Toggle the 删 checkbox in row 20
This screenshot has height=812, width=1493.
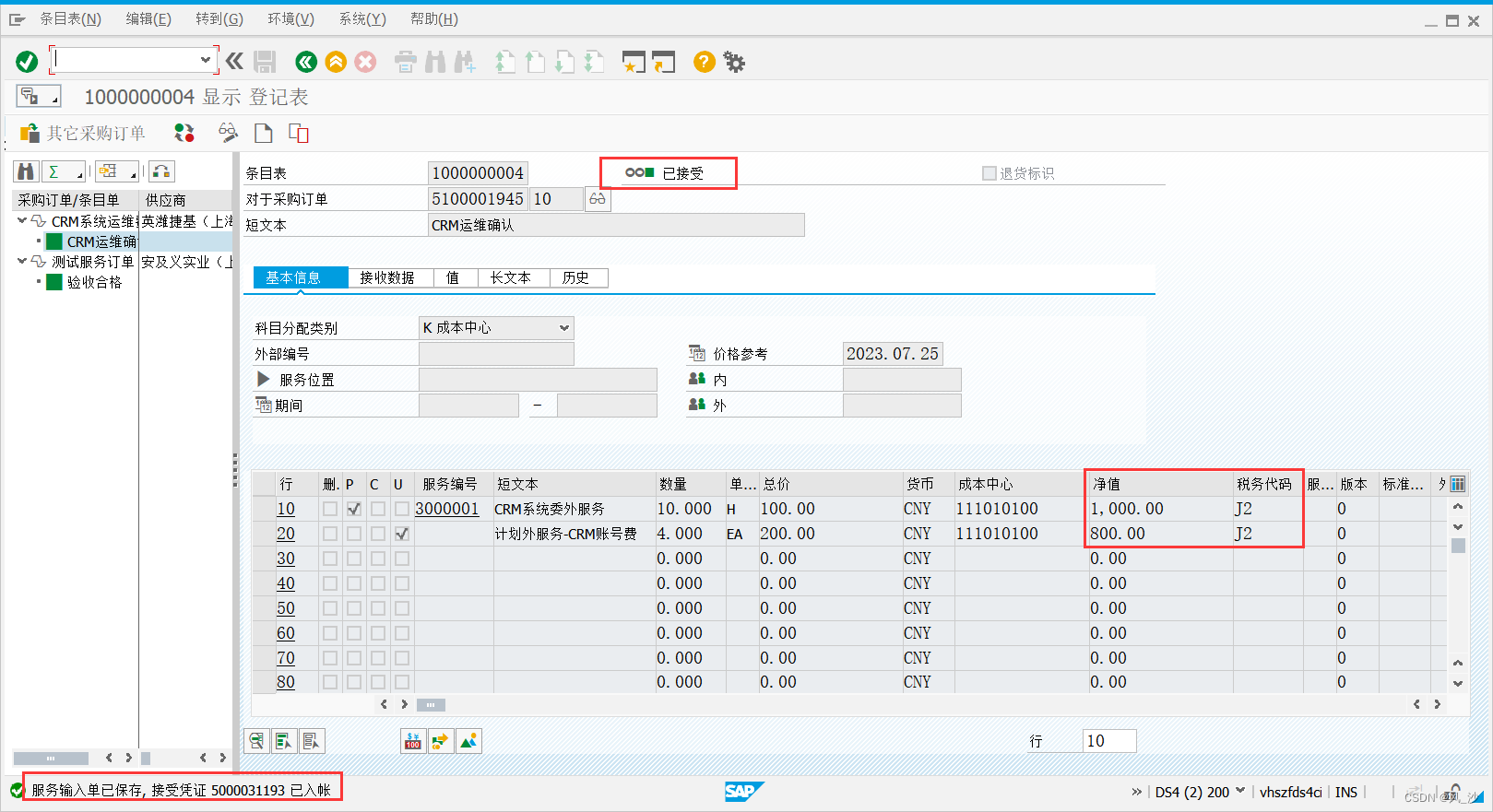330,534
